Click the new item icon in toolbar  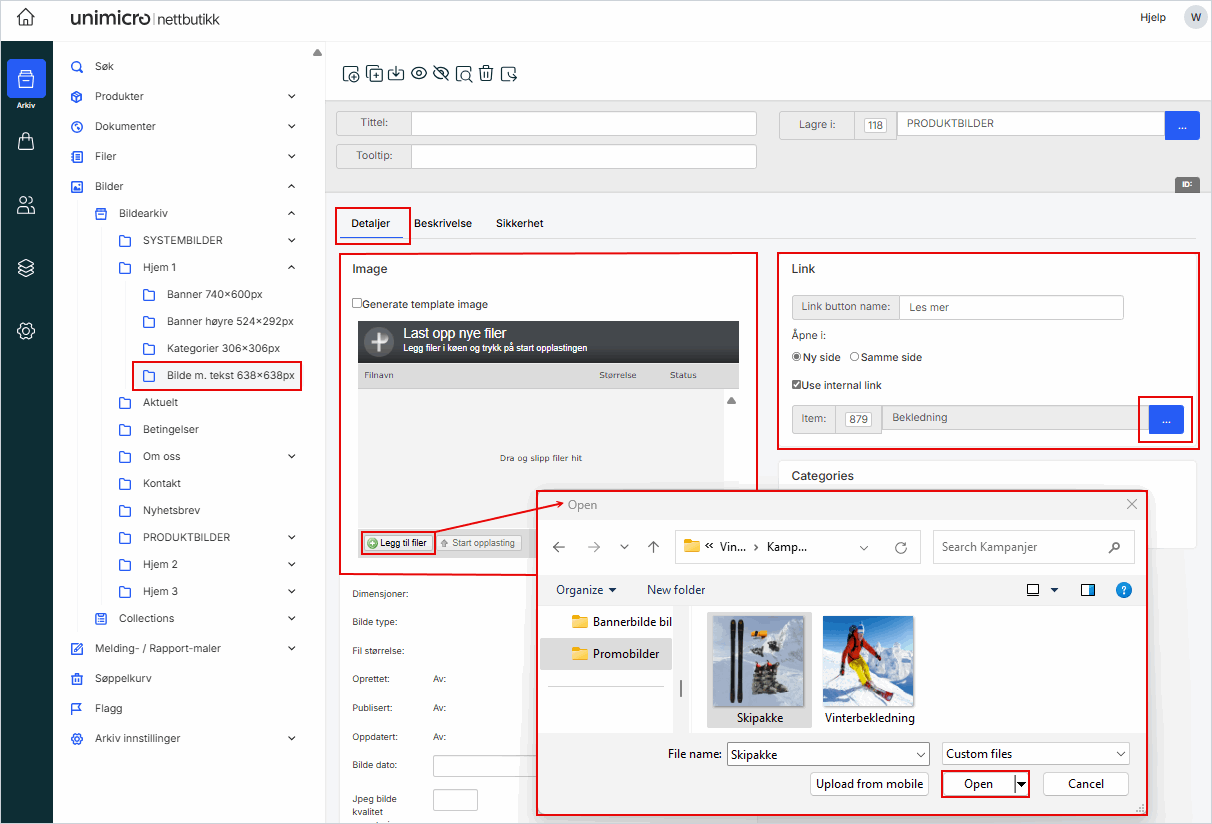351,74
